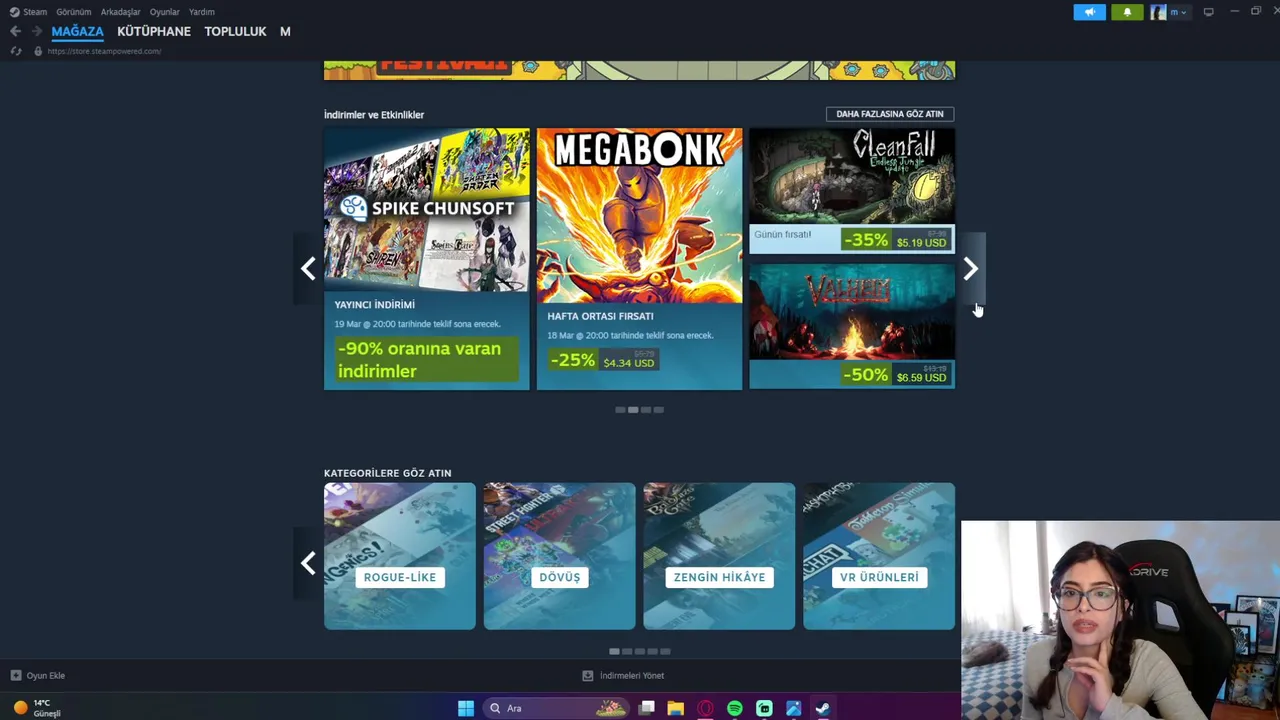Select second categories carousel page dot
This screenshot has height=720, width=1280.
(627, 651)
